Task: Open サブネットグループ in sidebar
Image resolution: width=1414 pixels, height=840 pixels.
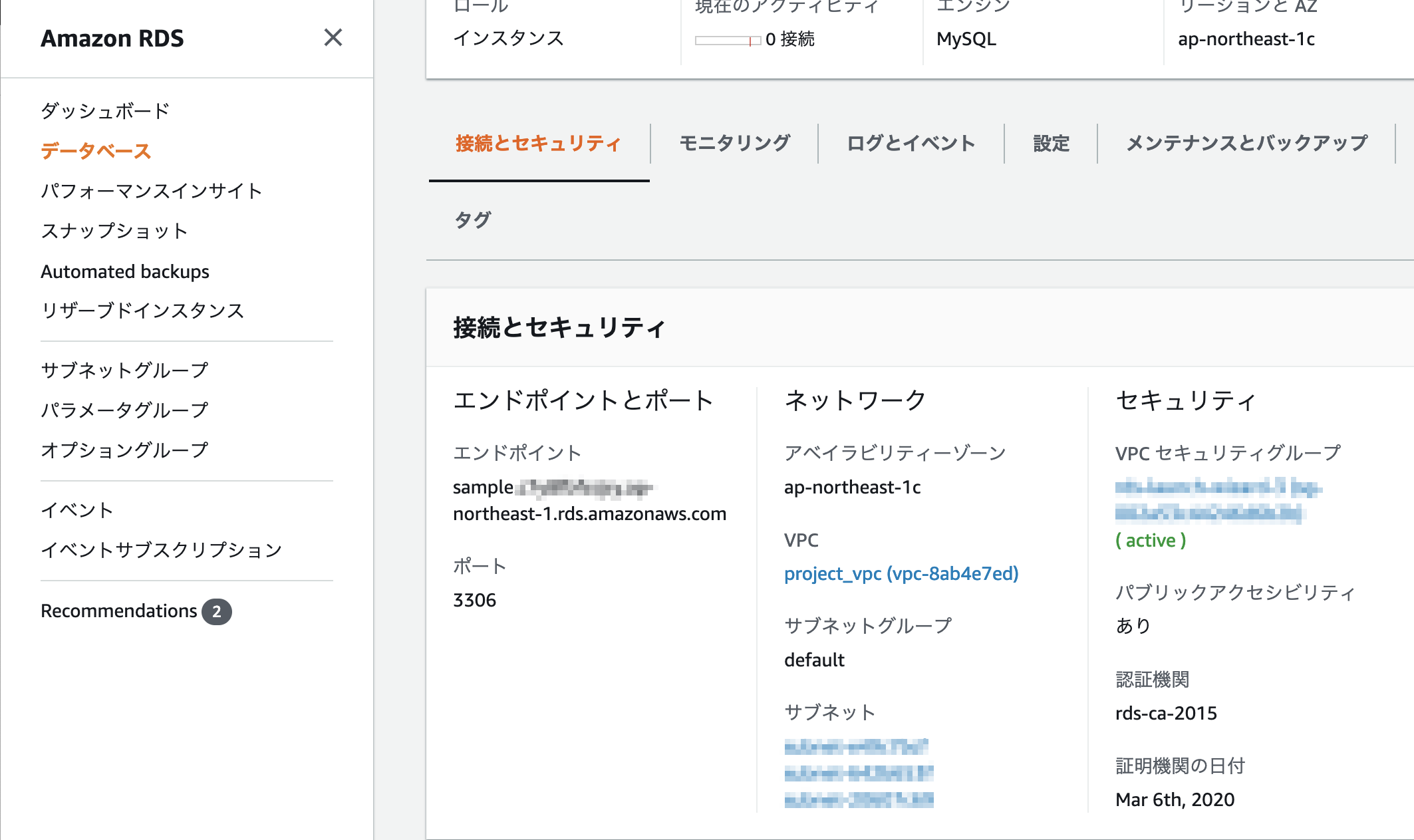Action: [124, 370]
